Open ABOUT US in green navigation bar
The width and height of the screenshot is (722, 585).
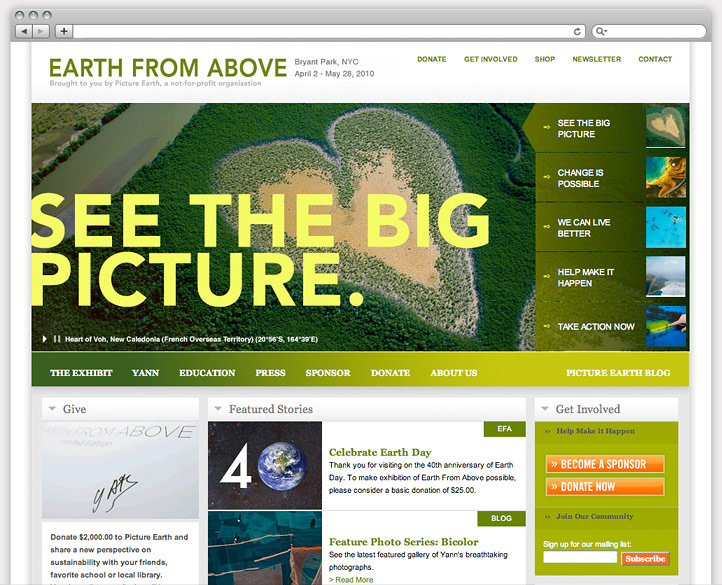pyautogui.click(x=454, y=373)
